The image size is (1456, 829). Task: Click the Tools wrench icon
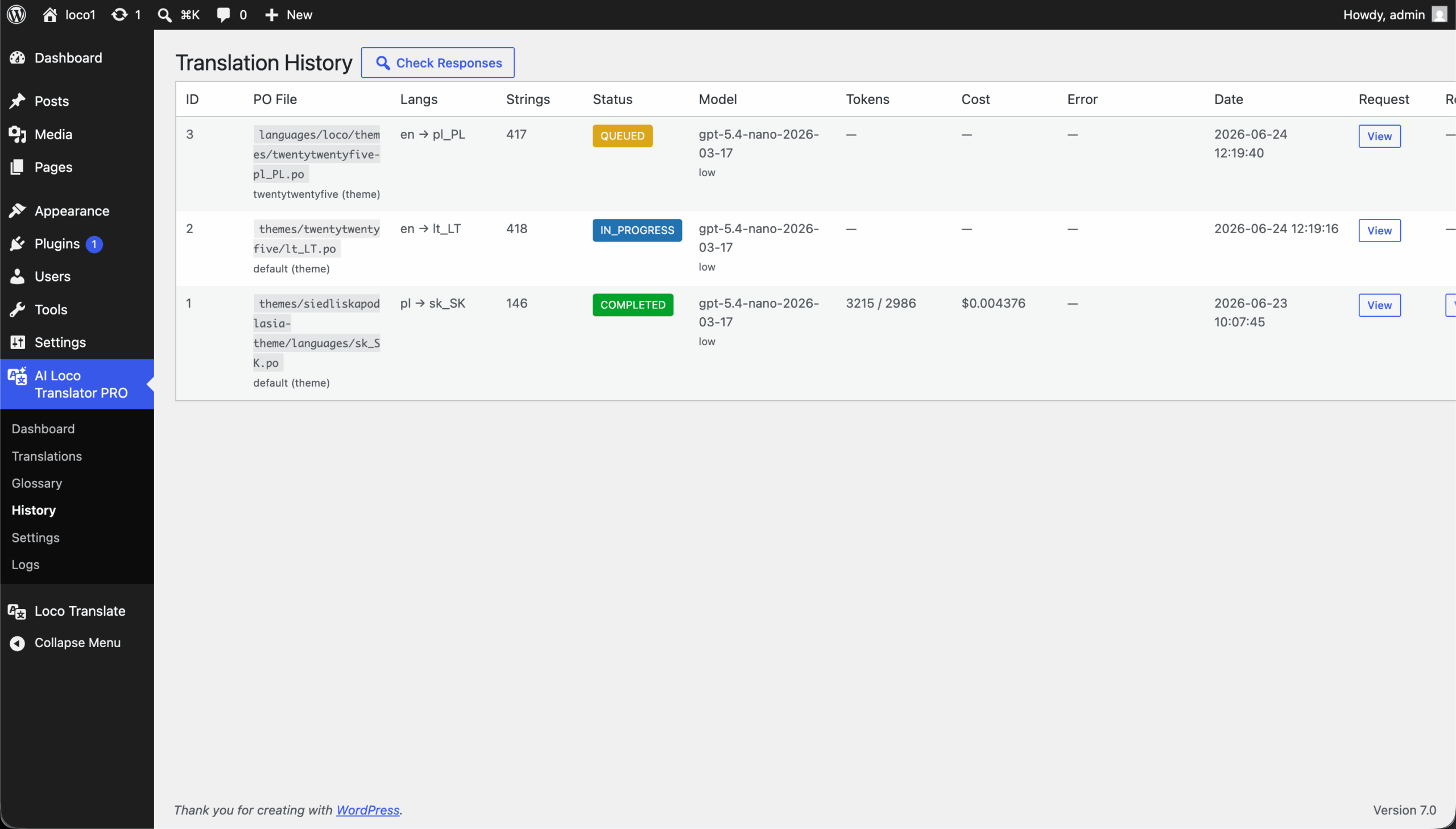point(18,309)
